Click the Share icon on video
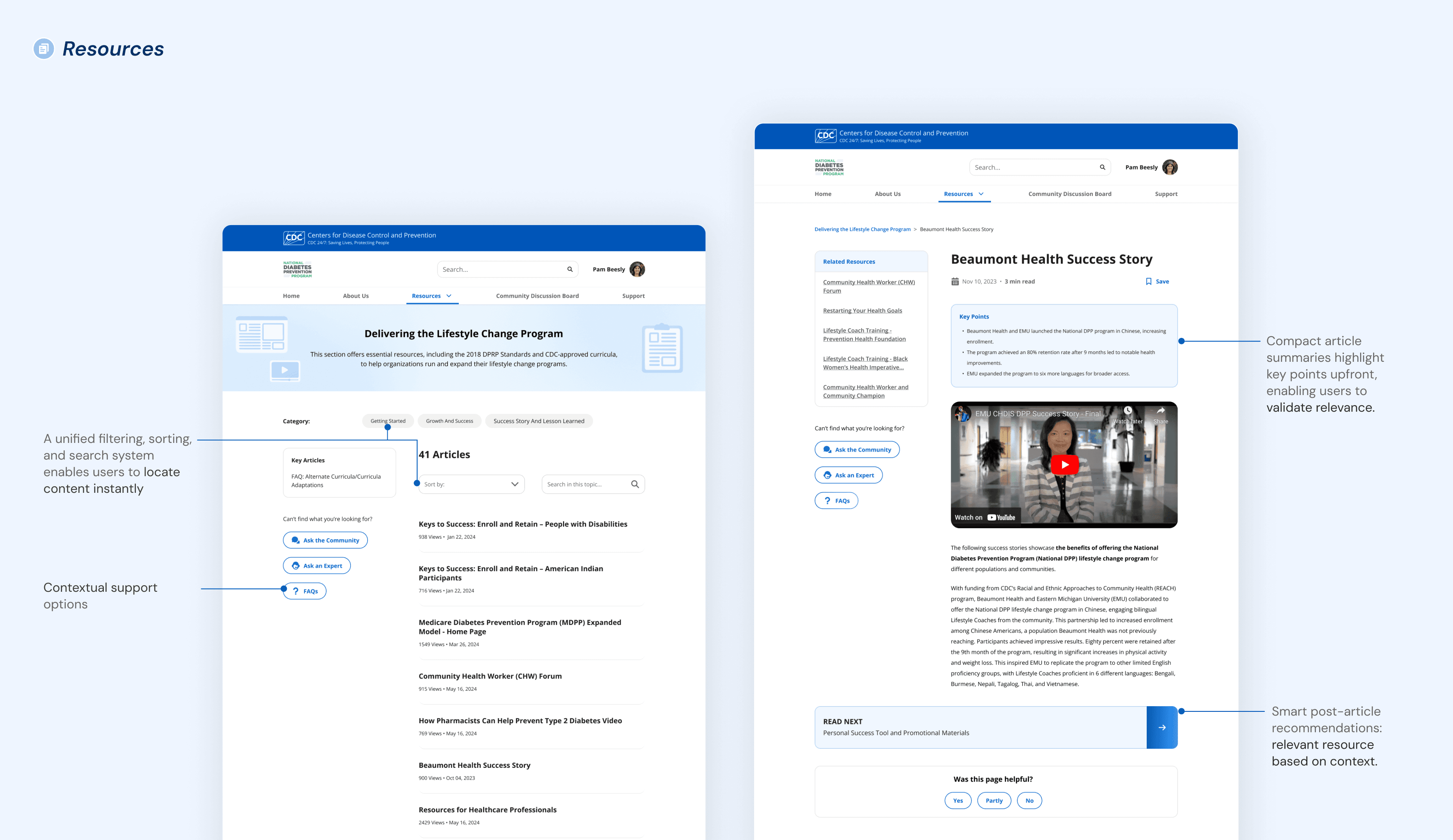The height and width of the screenshot is (840, 1453). click(1161, 411)
